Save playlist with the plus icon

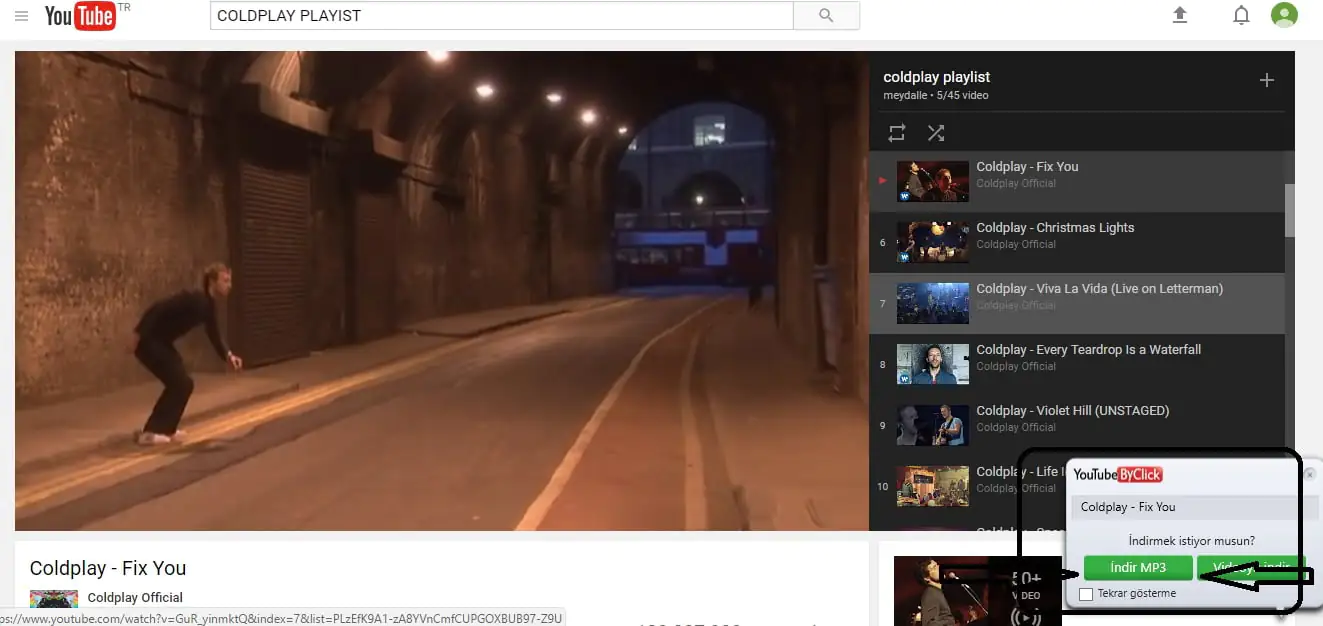tap(1266, 80)
